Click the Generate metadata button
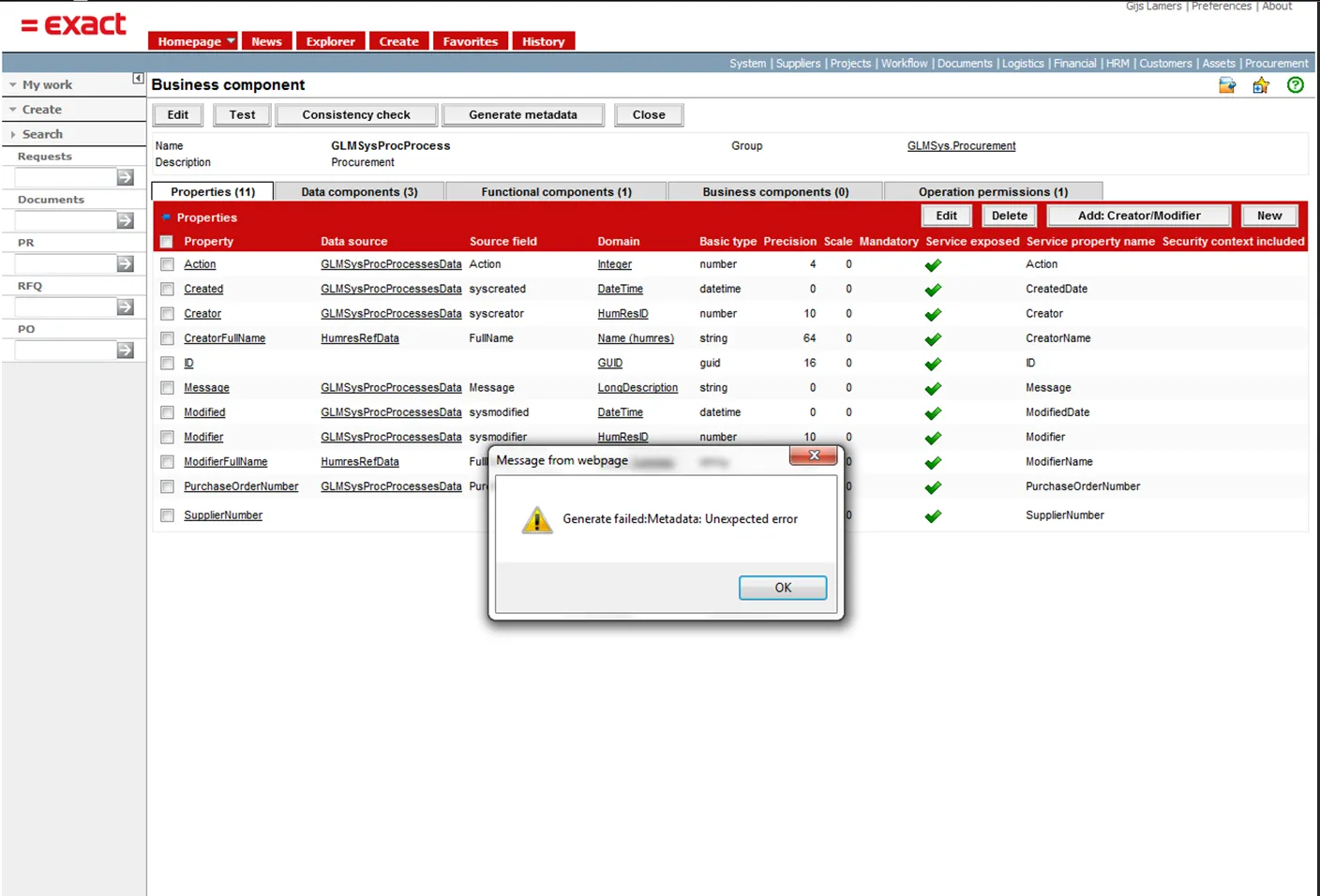1320x896 pixels. tap(522, 115)
